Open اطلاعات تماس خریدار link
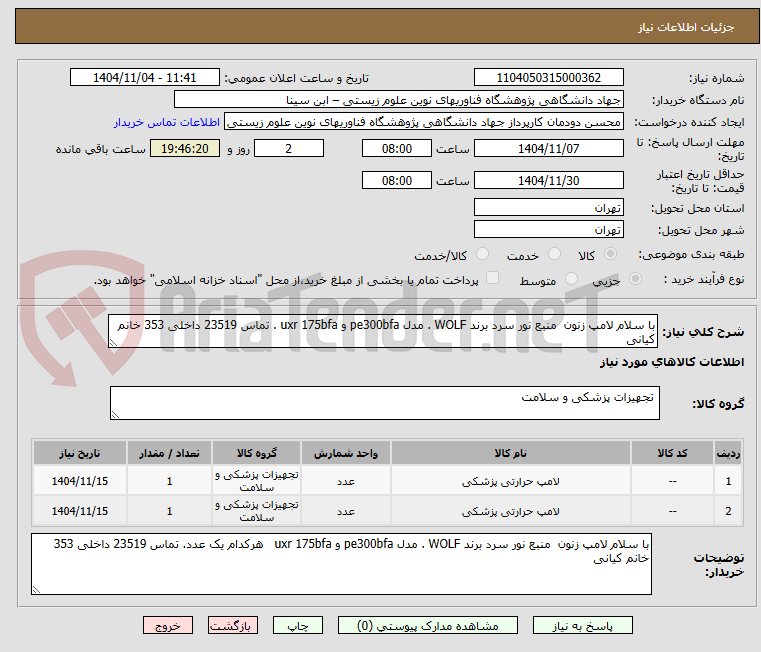 (166, 122)
